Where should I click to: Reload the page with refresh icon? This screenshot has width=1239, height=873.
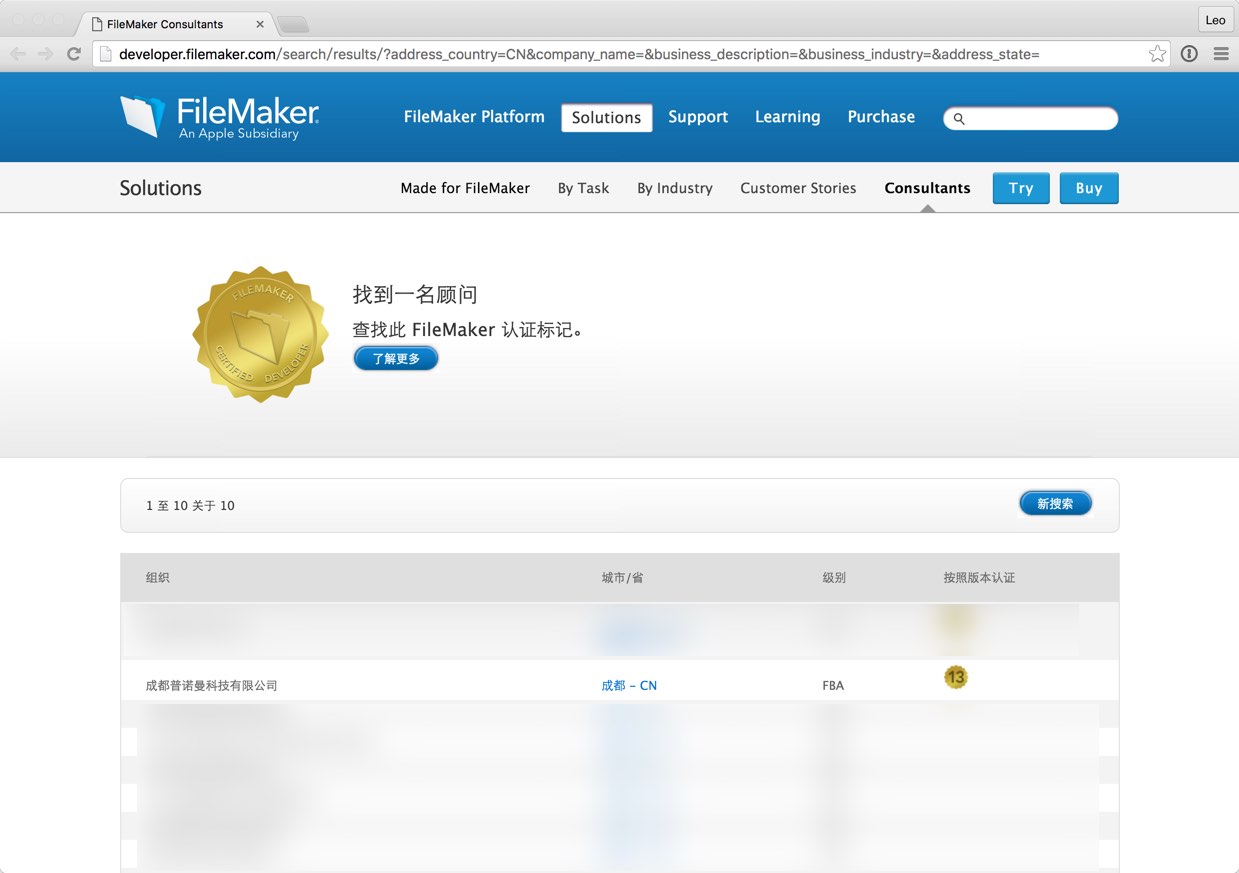[x=74, y=54]
